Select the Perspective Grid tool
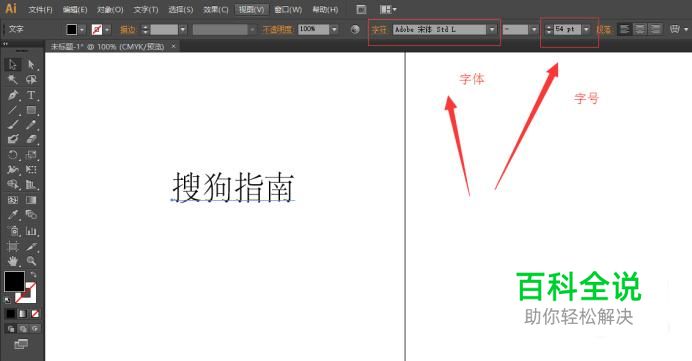Screen dimensions: 692x361 point(31,184)
